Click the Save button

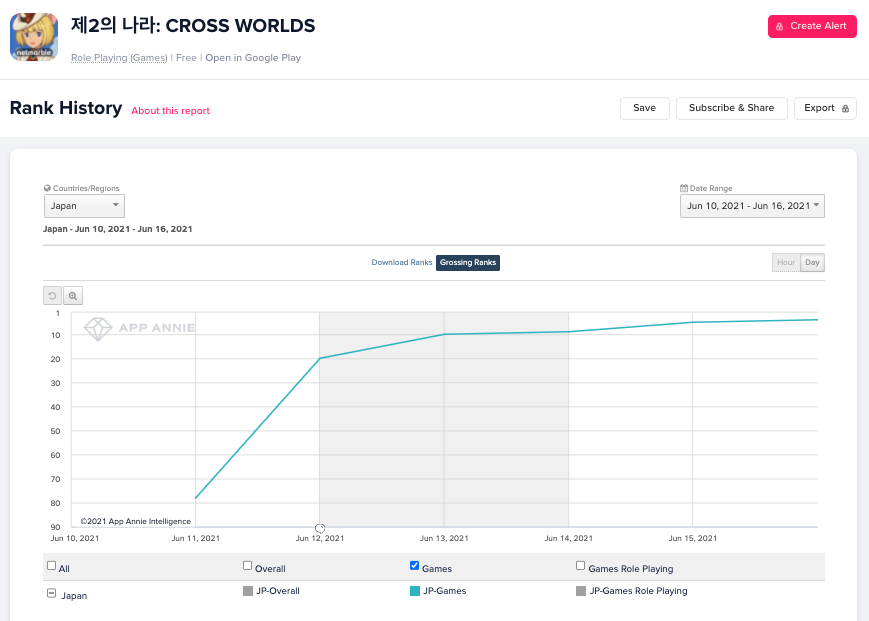645,108
